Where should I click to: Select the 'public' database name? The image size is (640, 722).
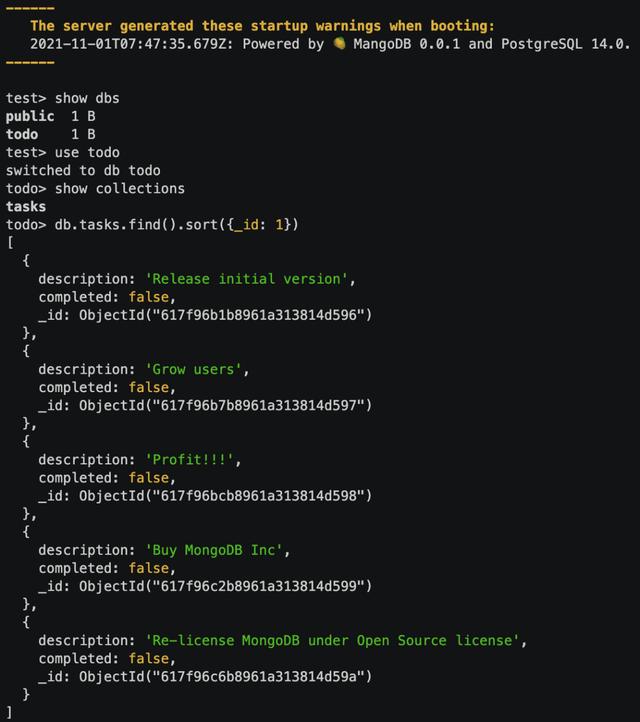tap(30, 116)
